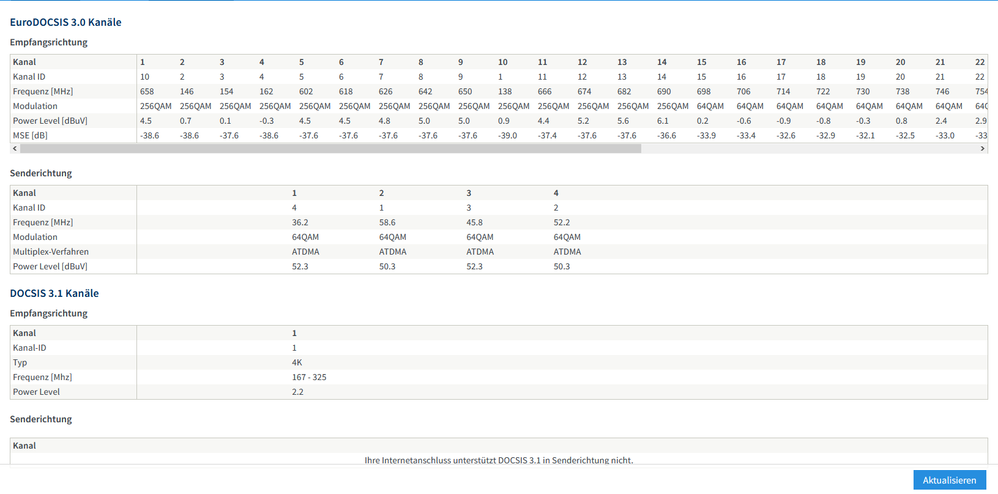
Task: Click frequency value 698
Action: point(704,92)
